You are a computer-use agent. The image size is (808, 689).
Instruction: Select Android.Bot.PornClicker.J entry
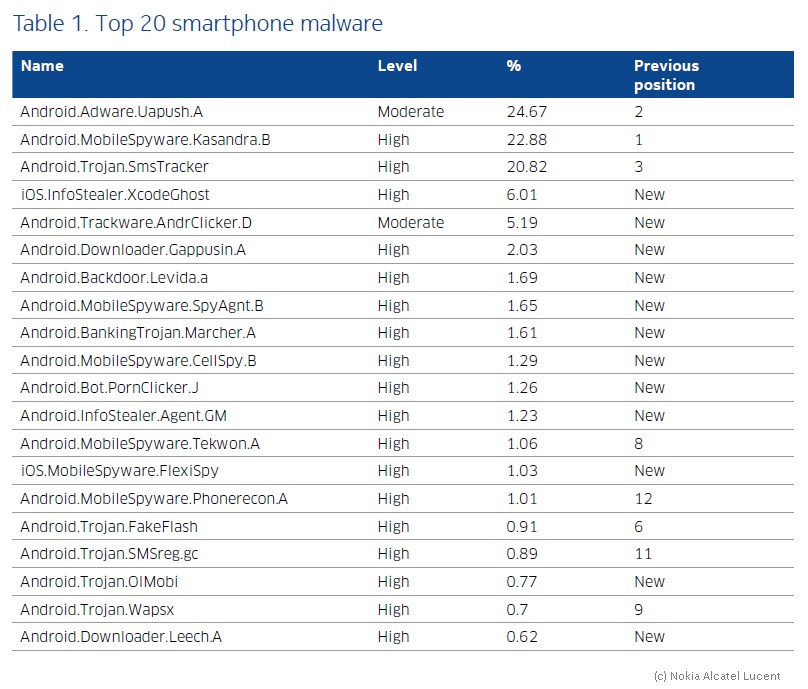109,388
